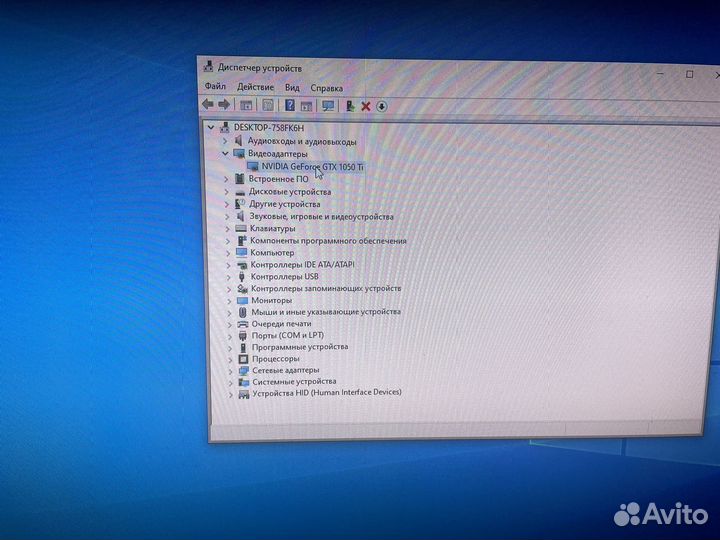
Task: Collapse the DESKTOP-758FK6H root node
Action: click(x=210, y=128)
